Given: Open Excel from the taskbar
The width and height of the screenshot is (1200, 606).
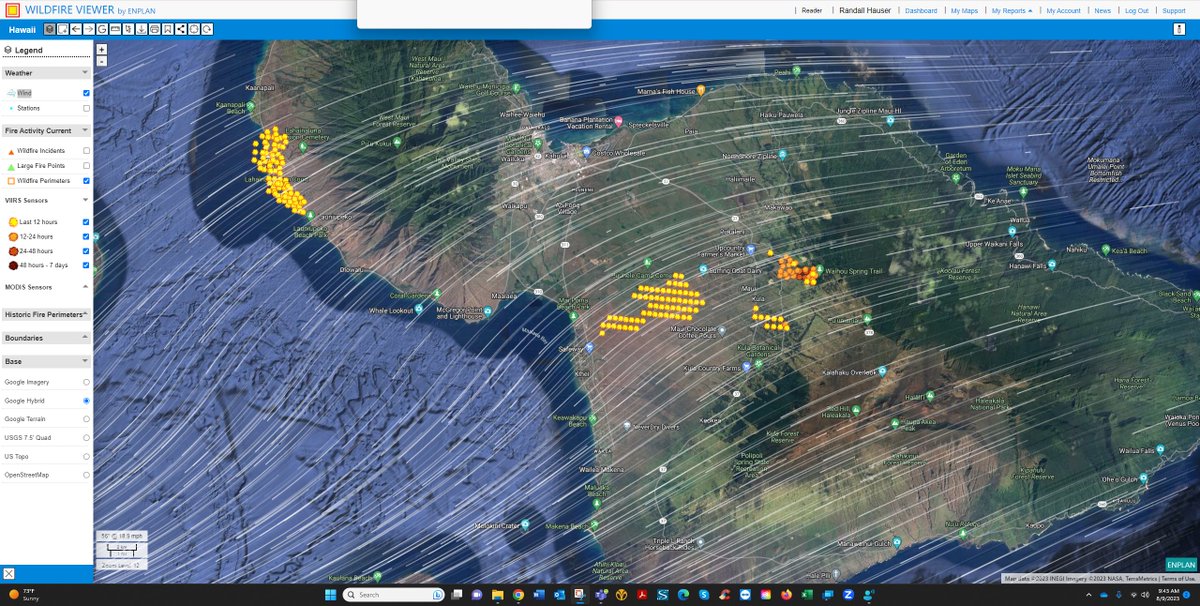Looking at the screenshot, I should tap(806, 595).
